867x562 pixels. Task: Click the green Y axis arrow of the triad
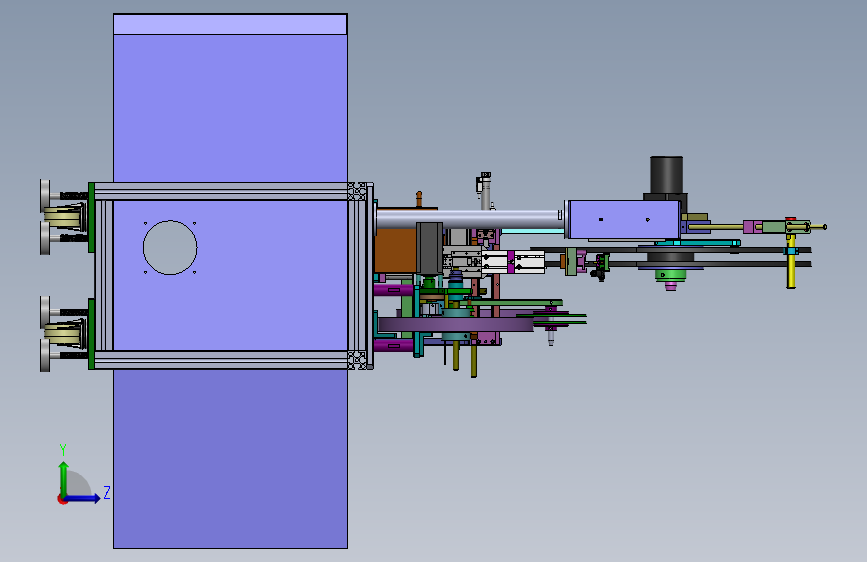coord(64,478)
